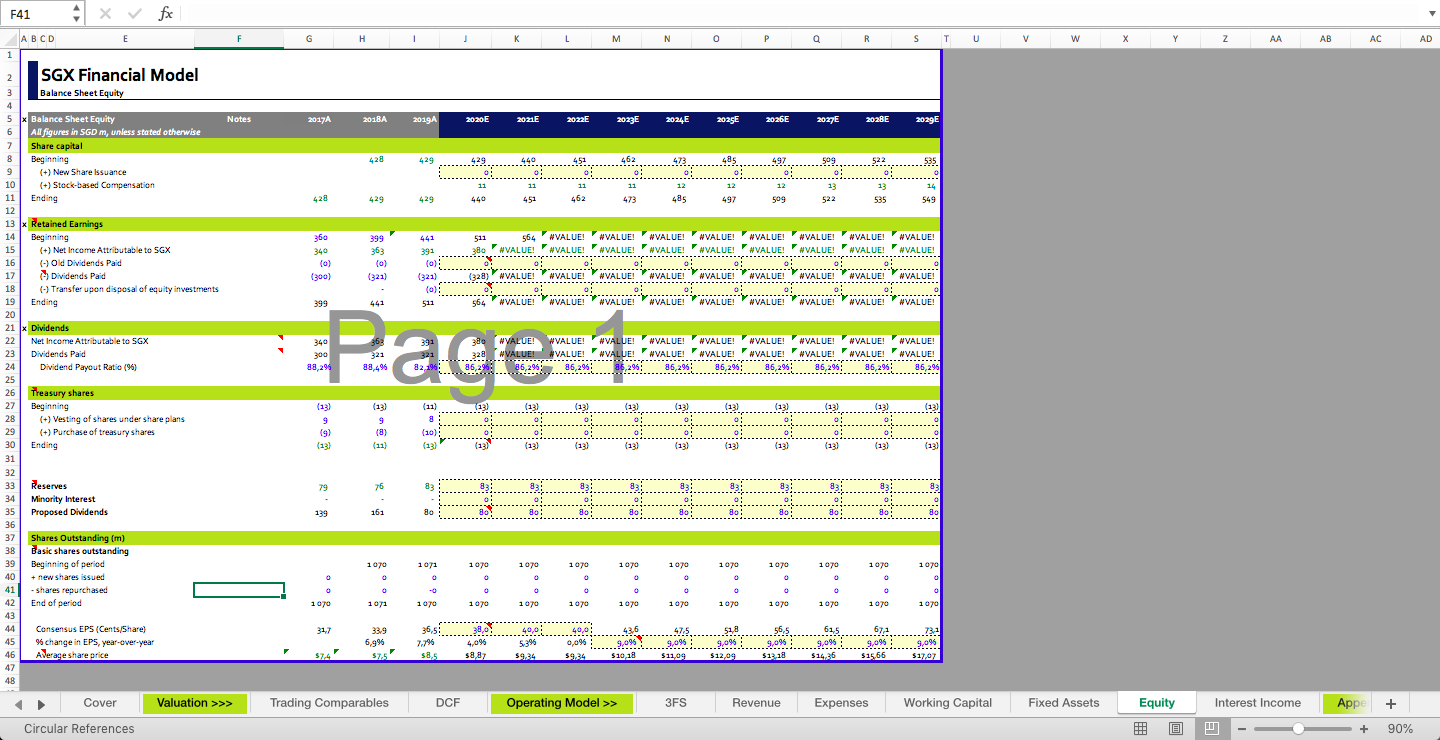
Task: Click the Consensus EPS (Cents/Share) label
Action: [90, 629]
